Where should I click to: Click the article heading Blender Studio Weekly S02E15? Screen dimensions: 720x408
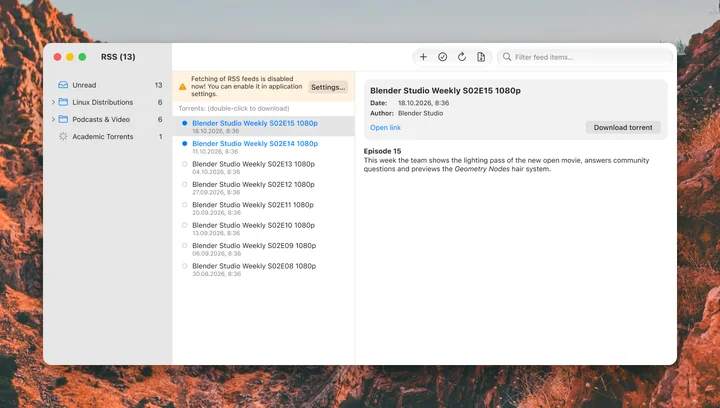click(x=445, y=91)
